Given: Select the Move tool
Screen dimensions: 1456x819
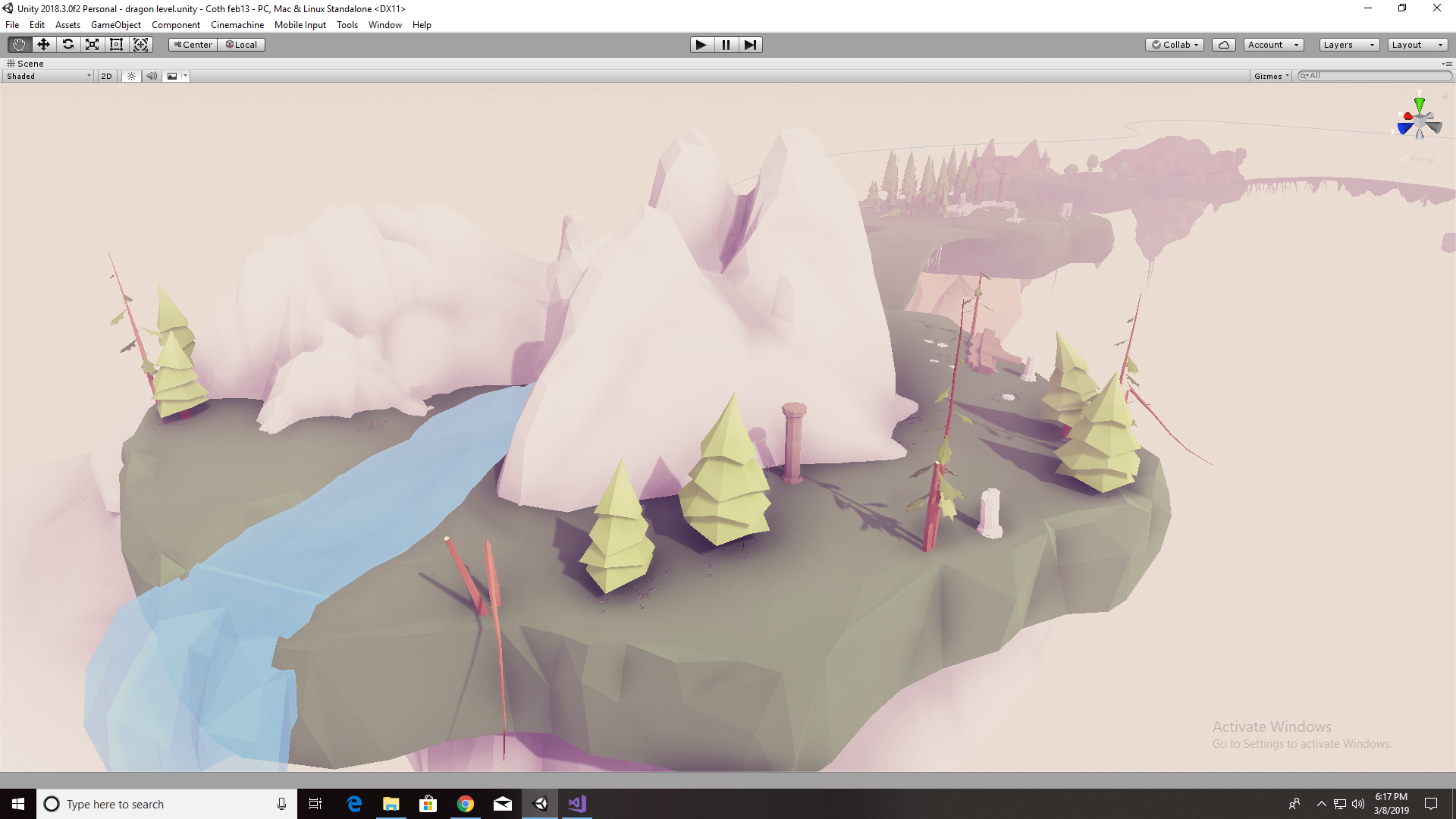Looking at the screenshot, I should point(43,45).
